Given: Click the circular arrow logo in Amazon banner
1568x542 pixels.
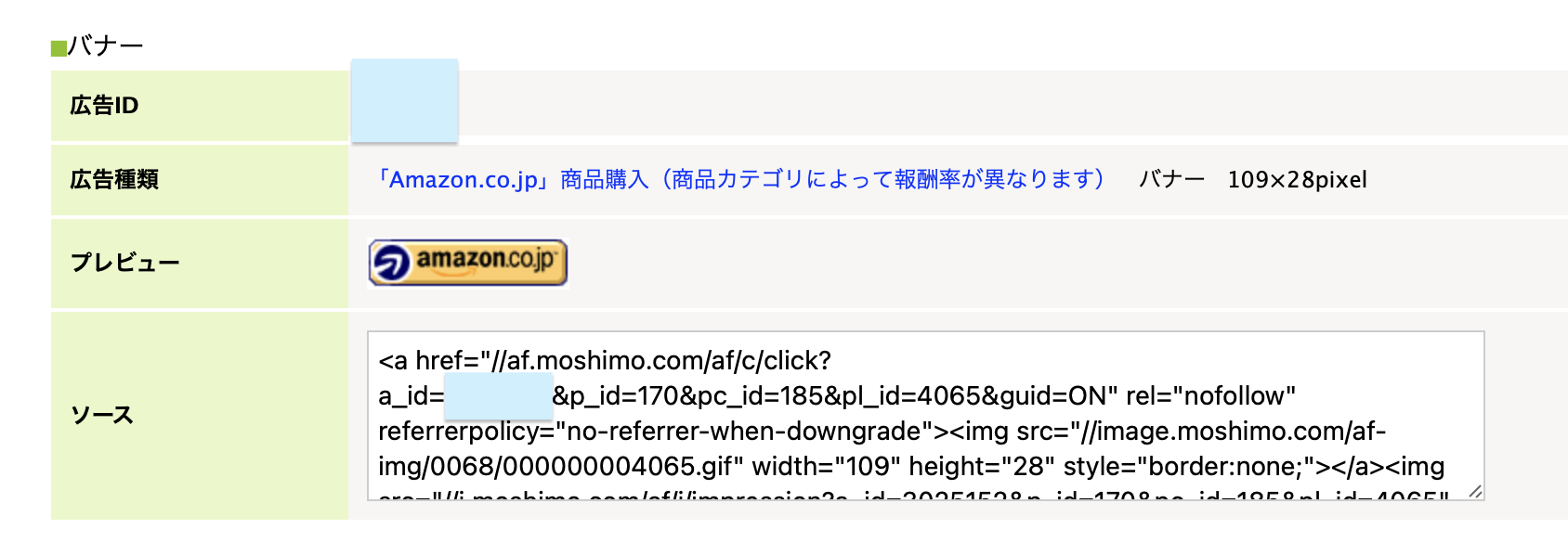Looking at the screenshot, I should (x=391, y=263).
